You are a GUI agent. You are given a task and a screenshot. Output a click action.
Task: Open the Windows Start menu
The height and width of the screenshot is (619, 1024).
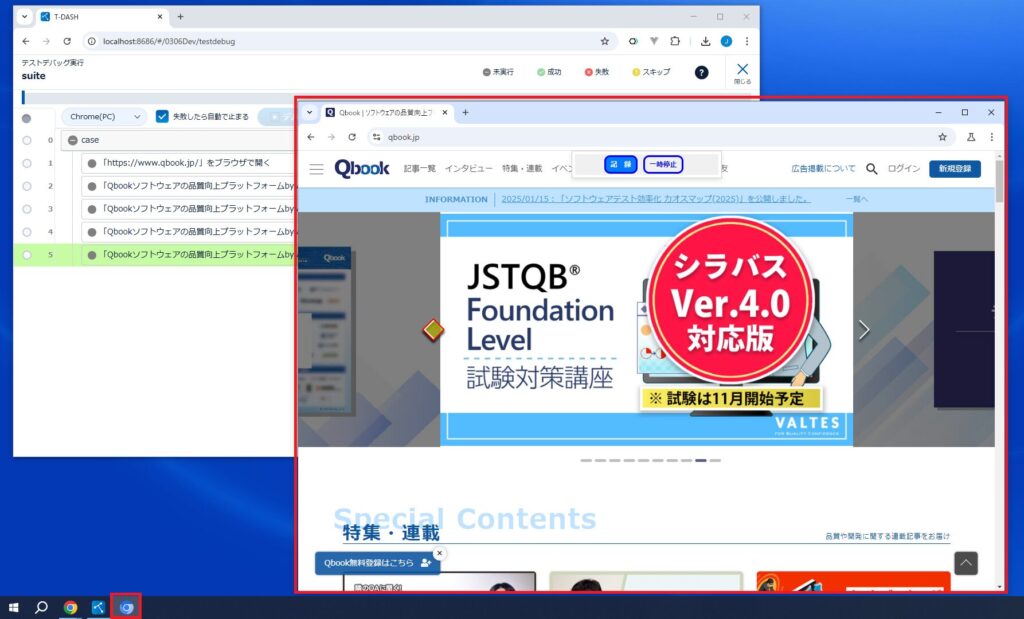tap(13, 608)
